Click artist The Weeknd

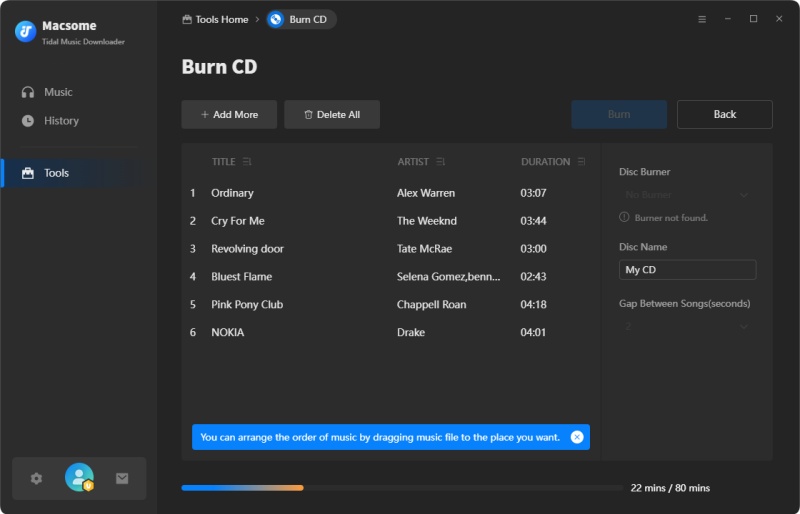coord(427,221)
